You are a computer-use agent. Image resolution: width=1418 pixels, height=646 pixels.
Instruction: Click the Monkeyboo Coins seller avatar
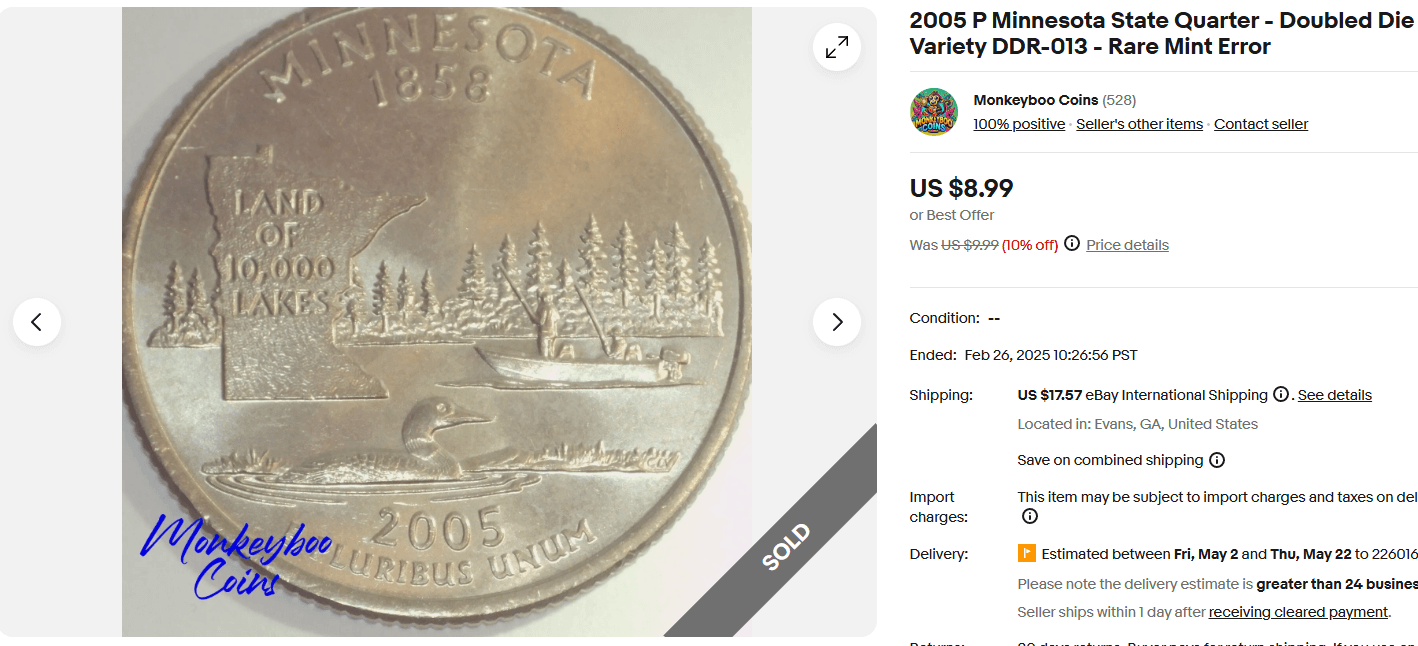point(933,111)
